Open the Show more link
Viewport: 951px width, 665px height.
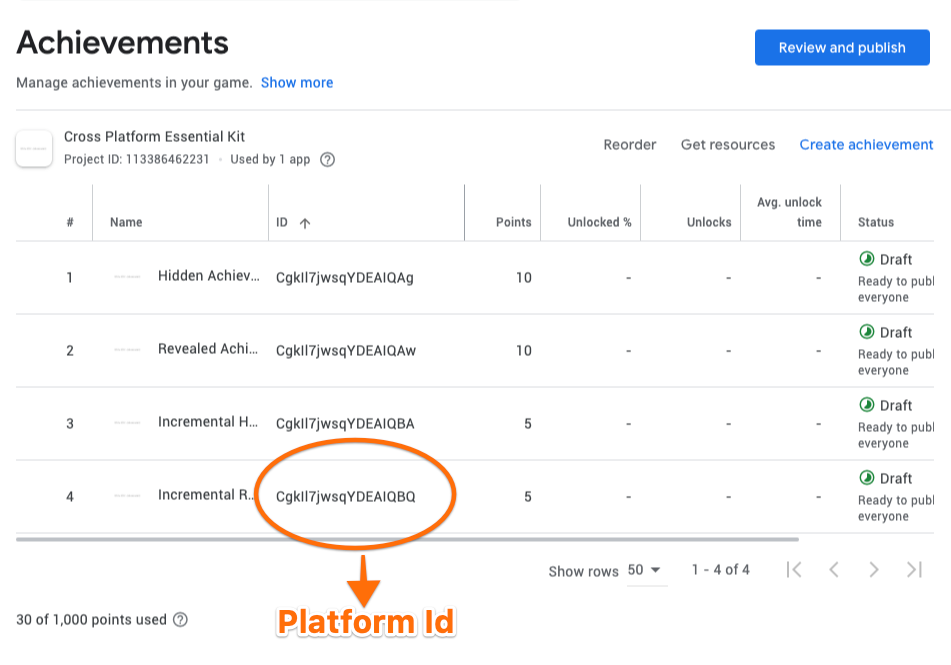click(x=297, y=83)
